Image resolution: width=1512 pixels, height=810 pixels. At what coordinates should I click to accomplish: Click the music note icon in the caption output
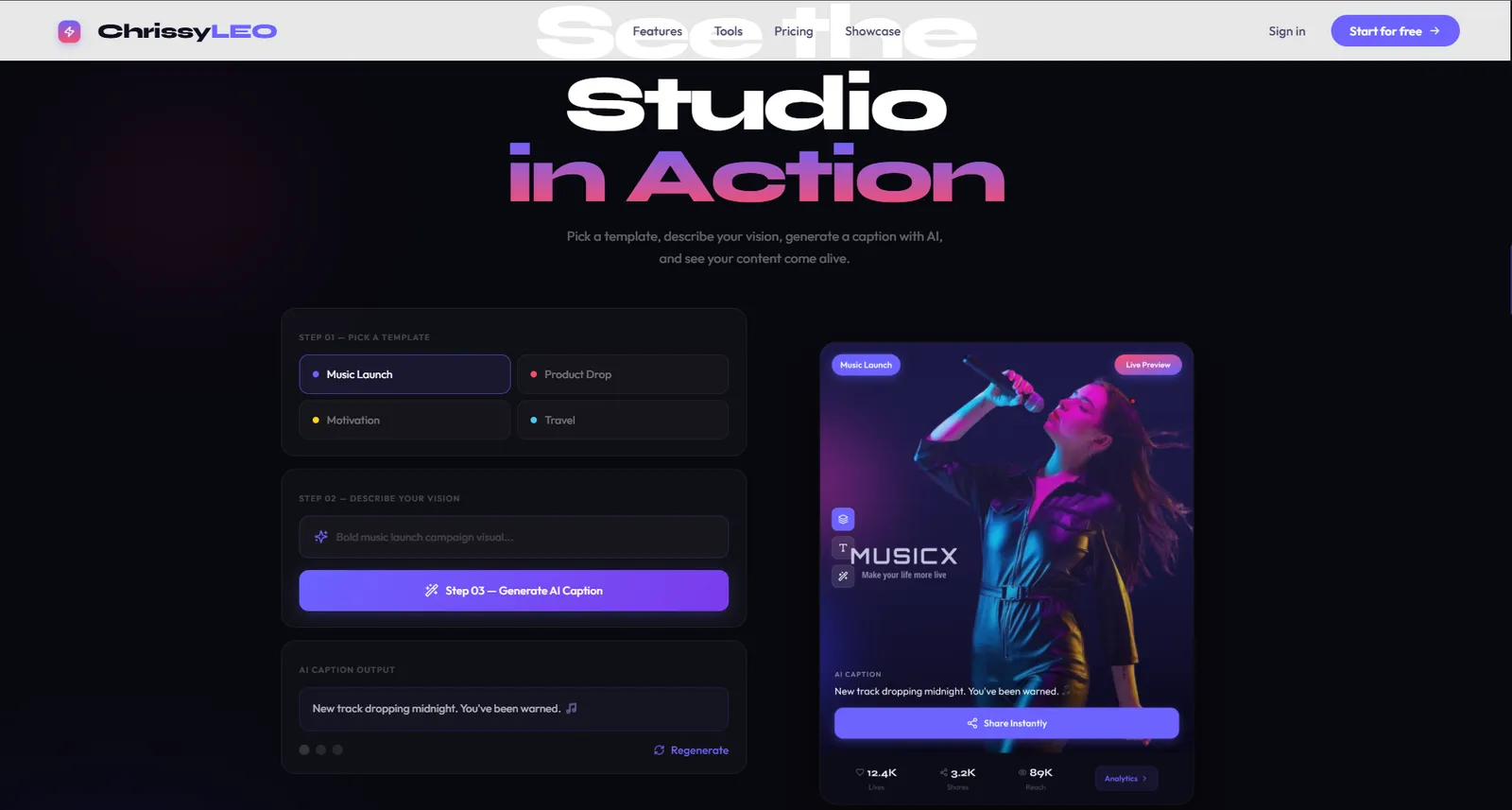[572, 708]
